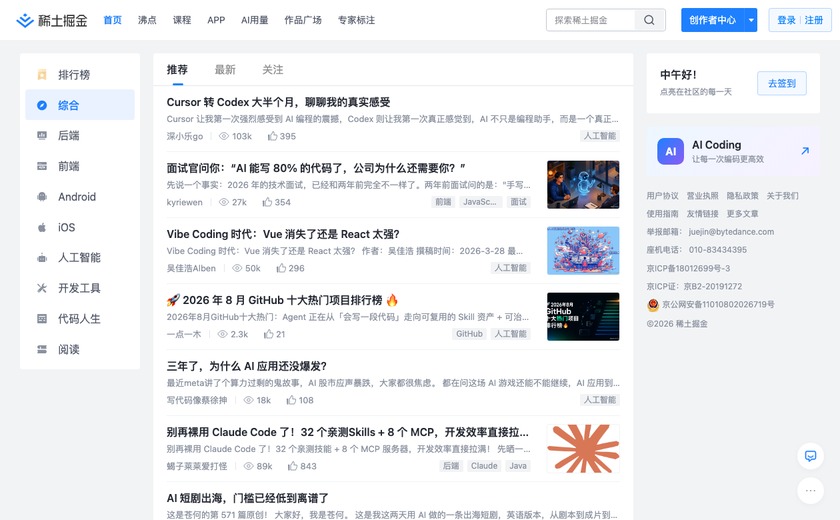Open APP in top navigation
The image size is (840, 520).
pyautogui.click(x=216, y=20)
